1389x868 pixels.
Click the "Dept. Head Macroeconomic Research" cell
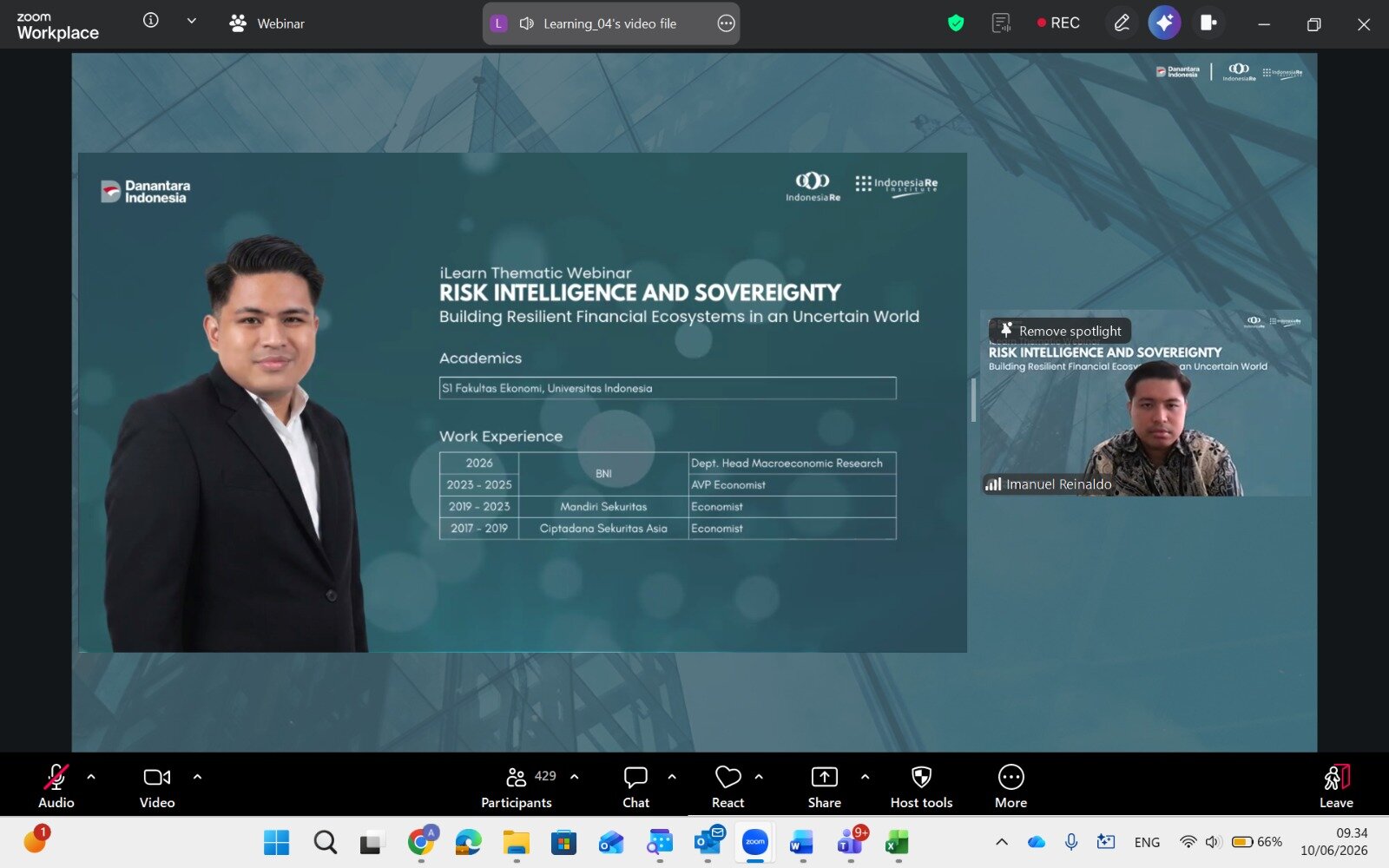pos(792,463)
